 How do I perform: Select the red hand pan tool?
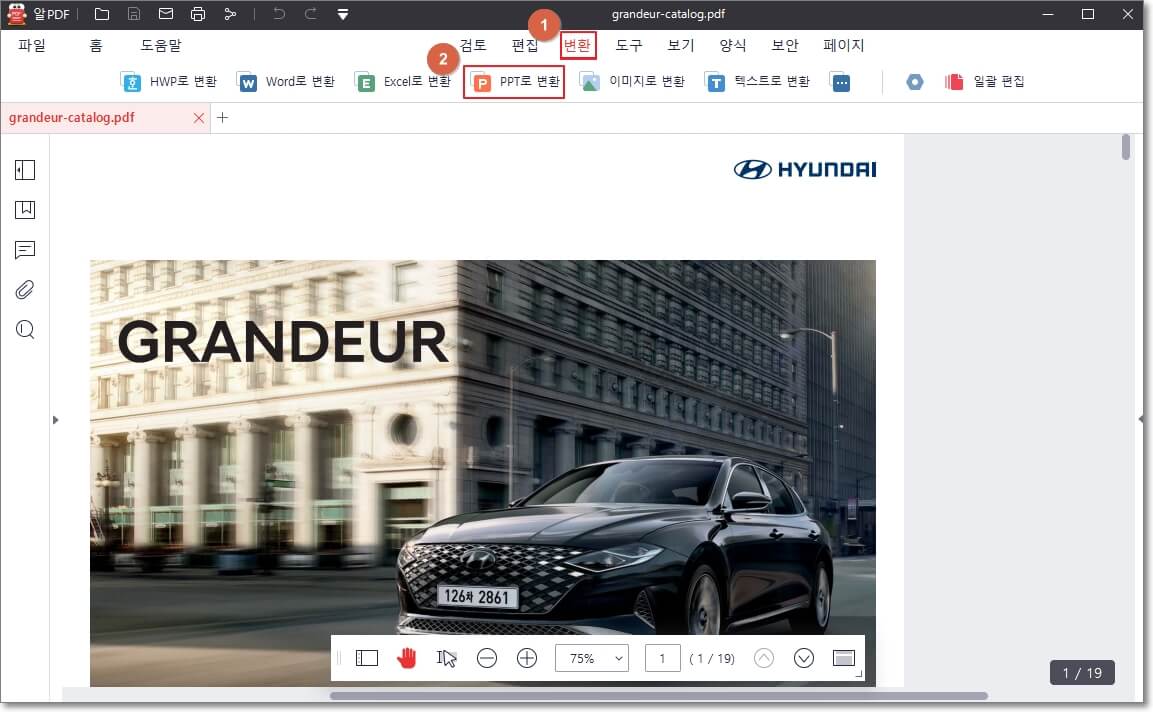point(407,658)
